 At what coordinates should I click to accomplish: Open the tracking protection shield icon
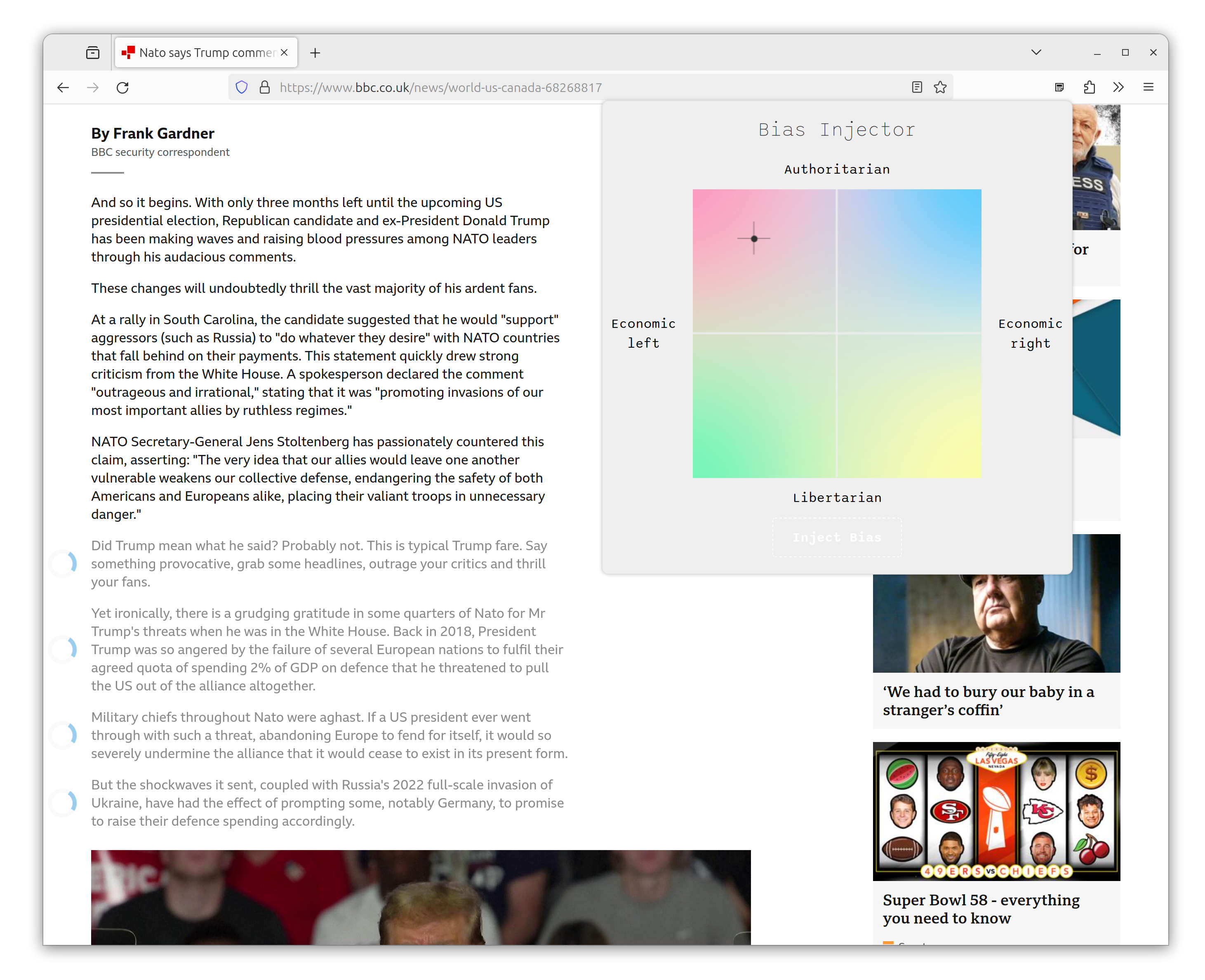pos(242,87)
